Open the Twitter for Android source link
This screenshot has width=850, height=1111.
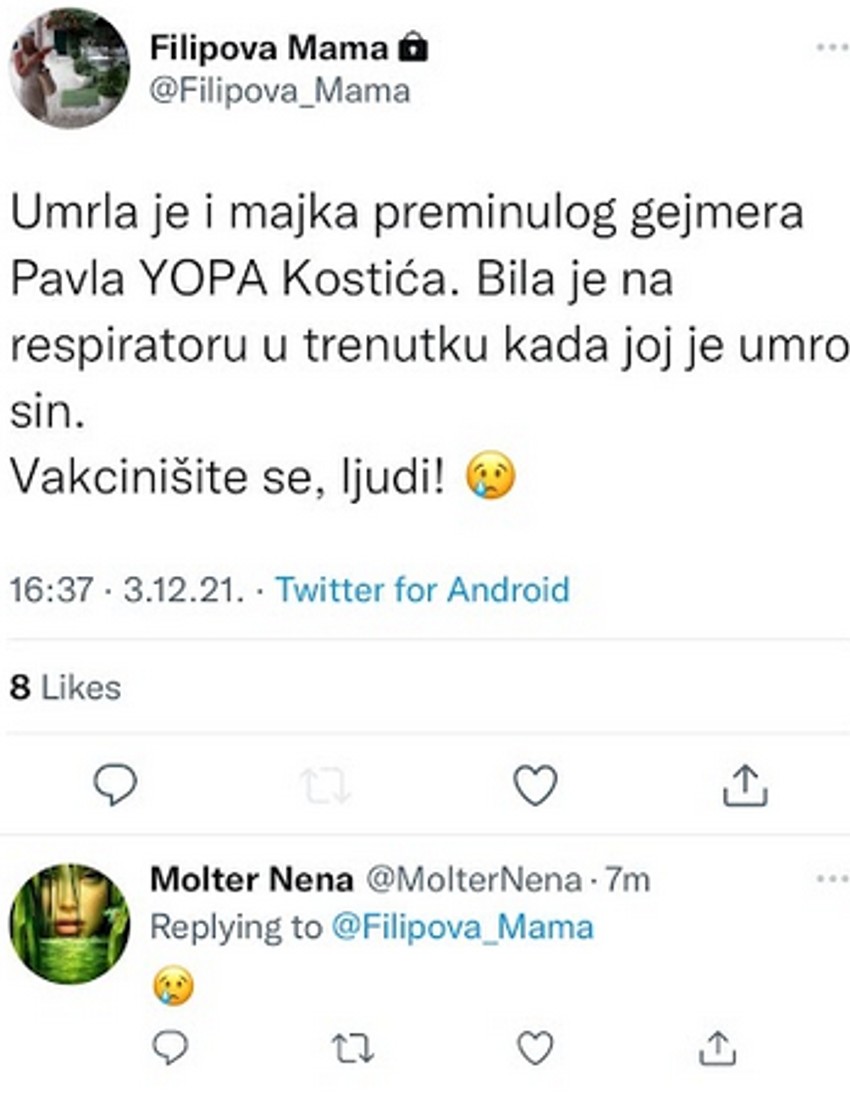click(x=423, y=590)
